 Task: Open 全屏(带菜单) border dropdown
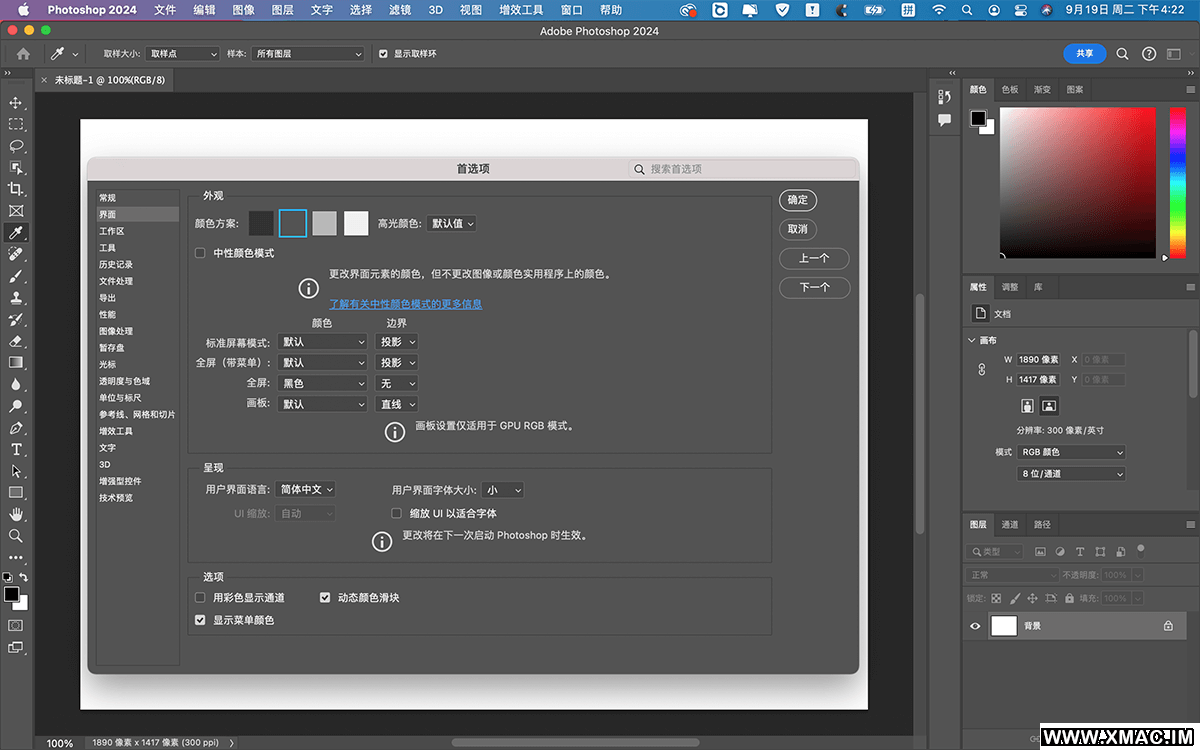pyautogui.click(x=397, y=362)
